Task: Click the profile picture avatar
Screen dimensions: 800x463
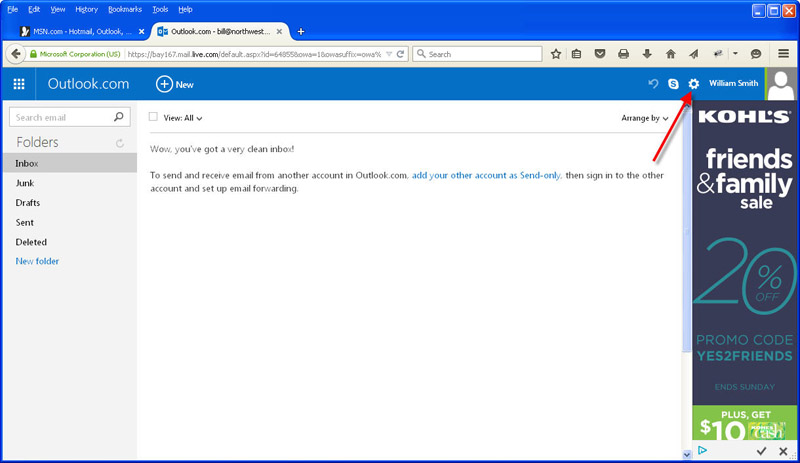Action: [x=781, y=84]
